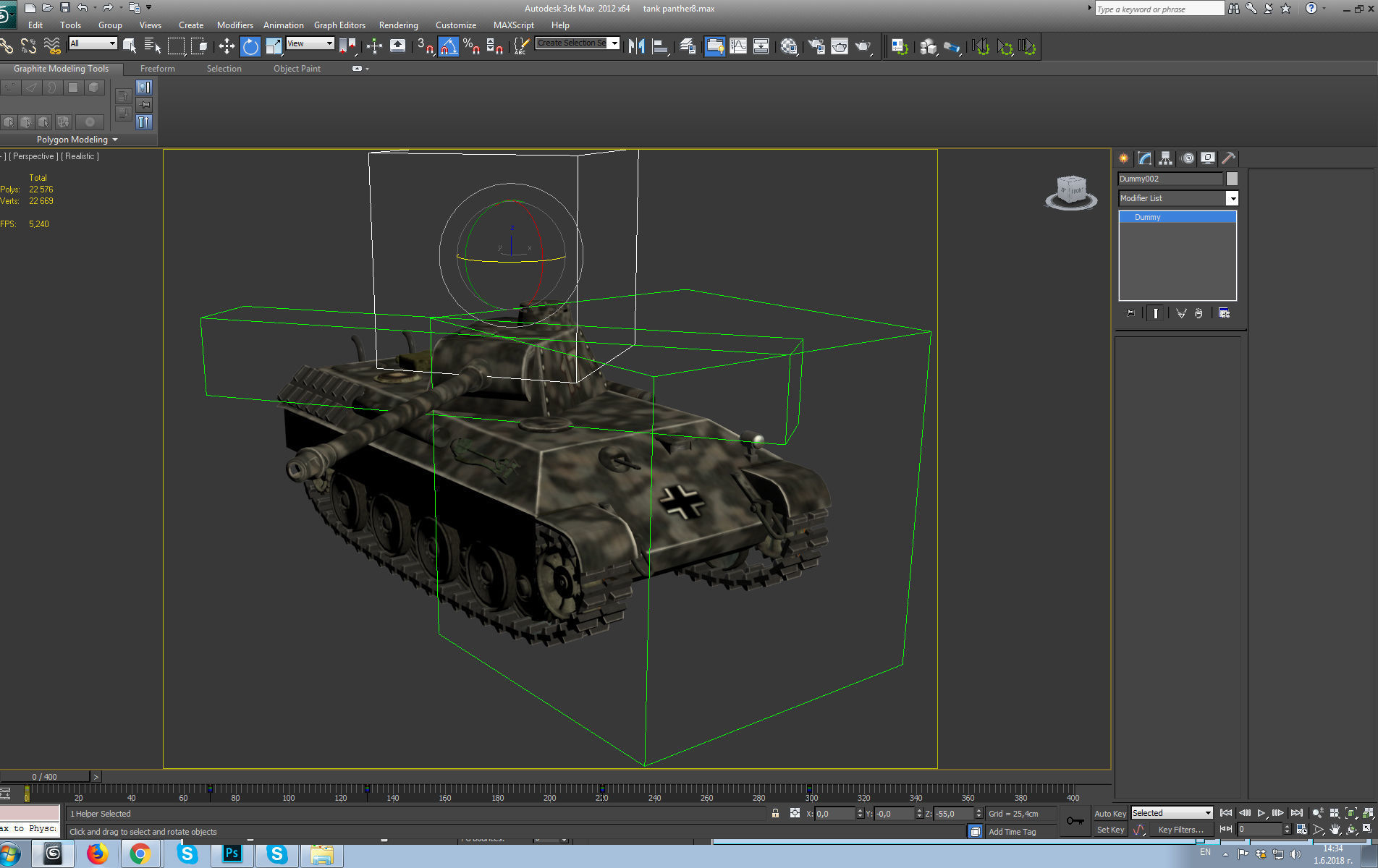
Task: Click the ViewCube in viewport
Action: [x=1071, y=192]
